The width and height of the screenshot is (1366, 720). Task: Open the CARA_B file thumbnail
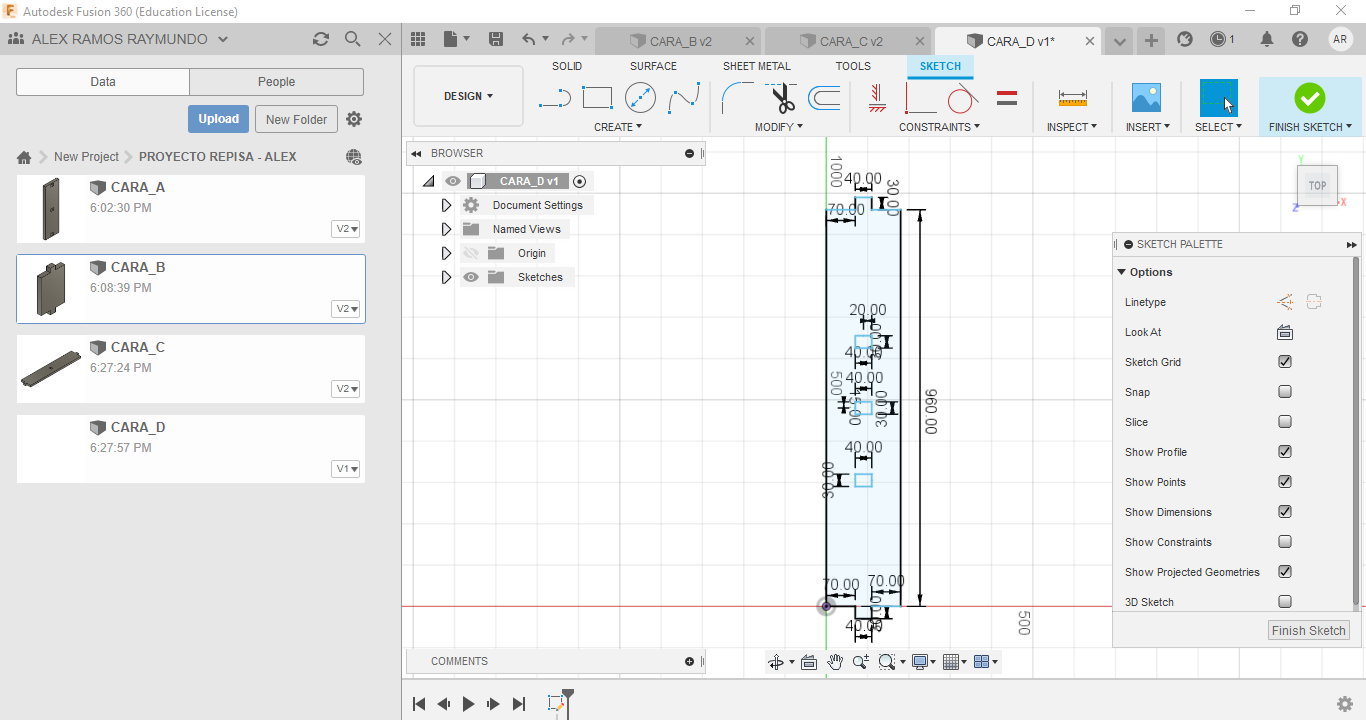pos(51,289)
